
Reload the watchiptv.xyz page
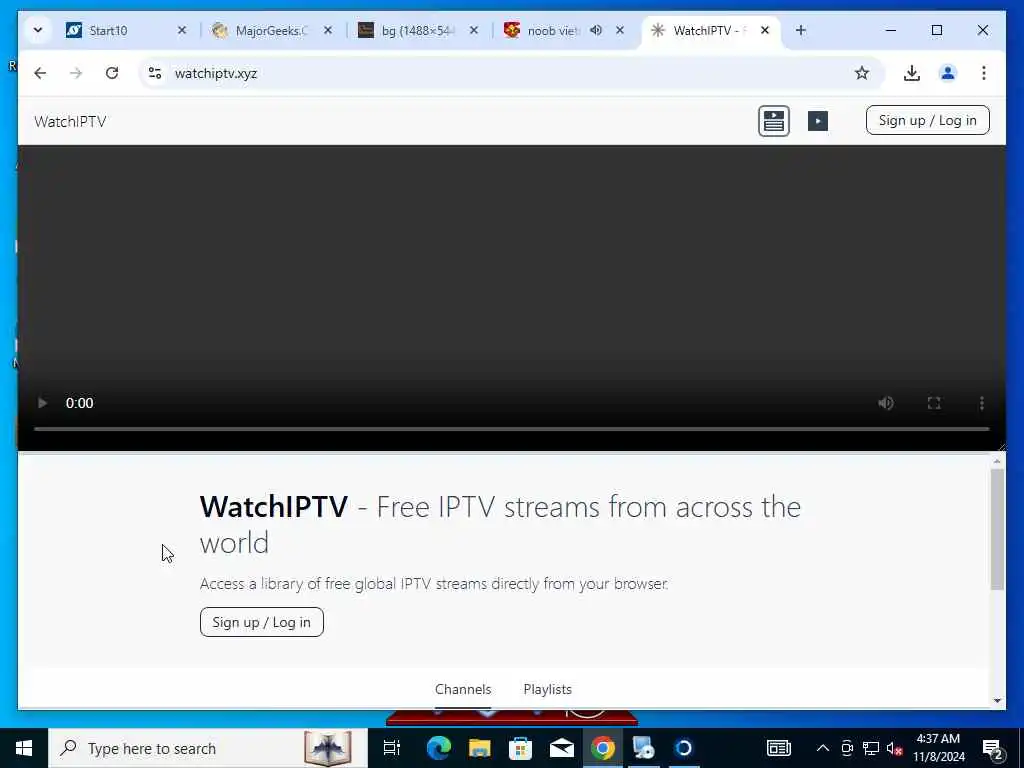[x=112, y=73]
